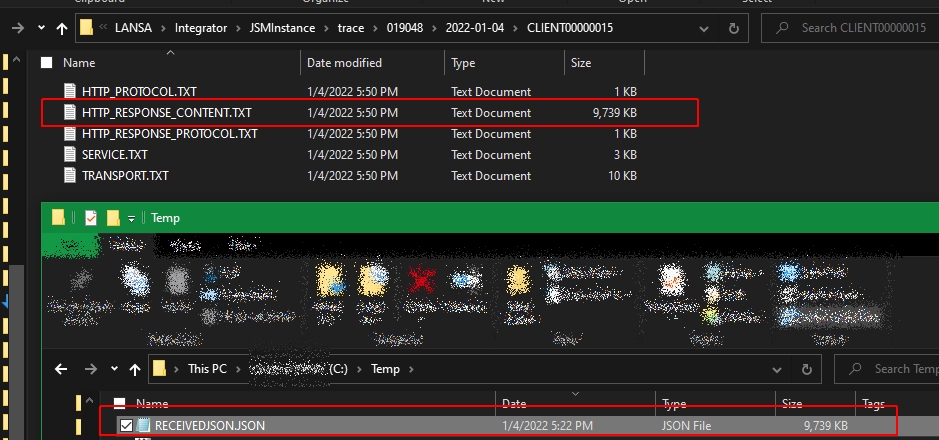The image size is (939, 440).
Task: Click the HTTP_PROTOCOL.TXT file icon
Action: [x=71, y=92]
